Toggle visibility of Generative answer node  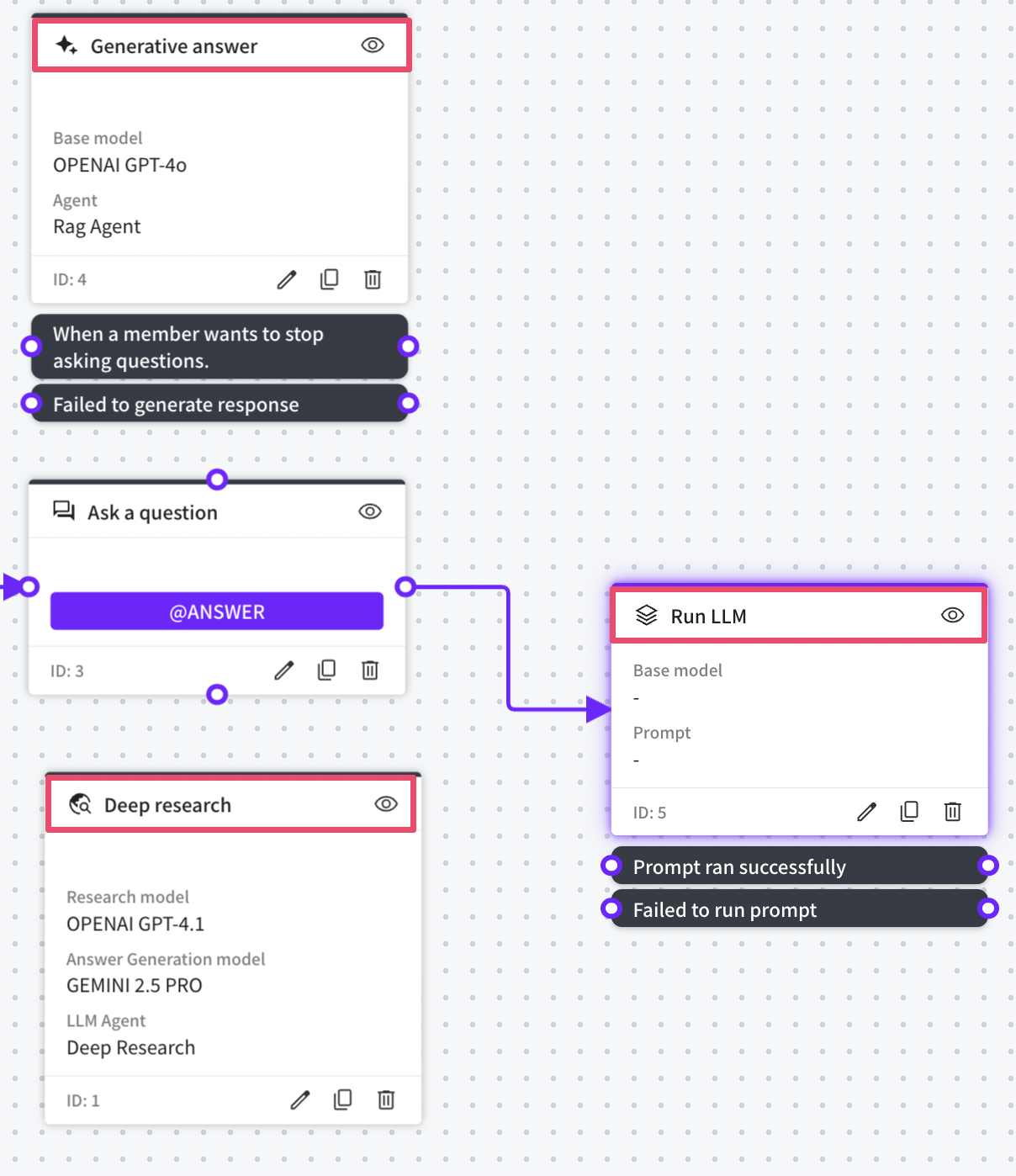click(x=373, y=45)
